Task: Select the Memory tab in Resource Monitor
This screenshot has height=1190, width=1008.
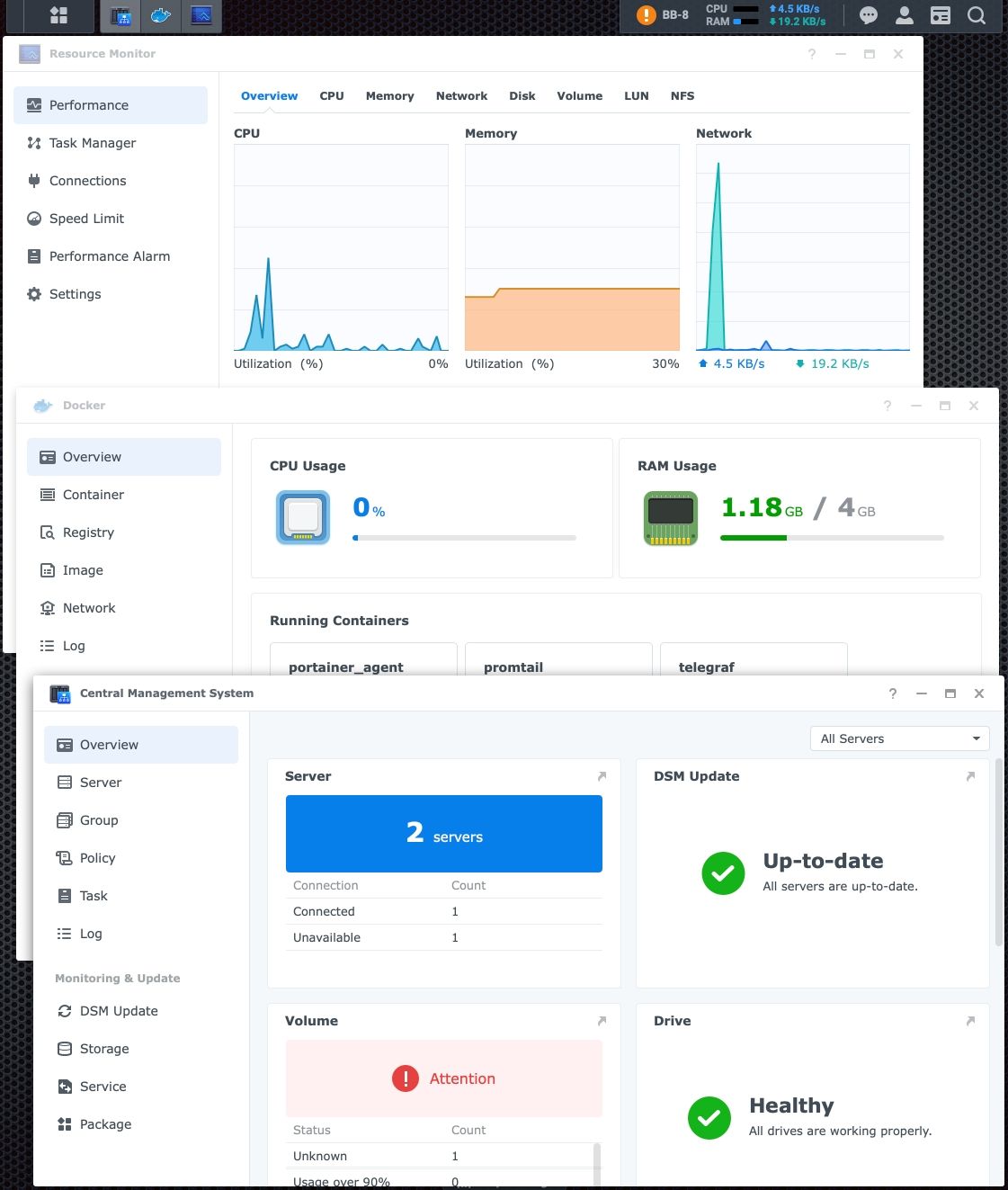Action: tap(389, 96)
